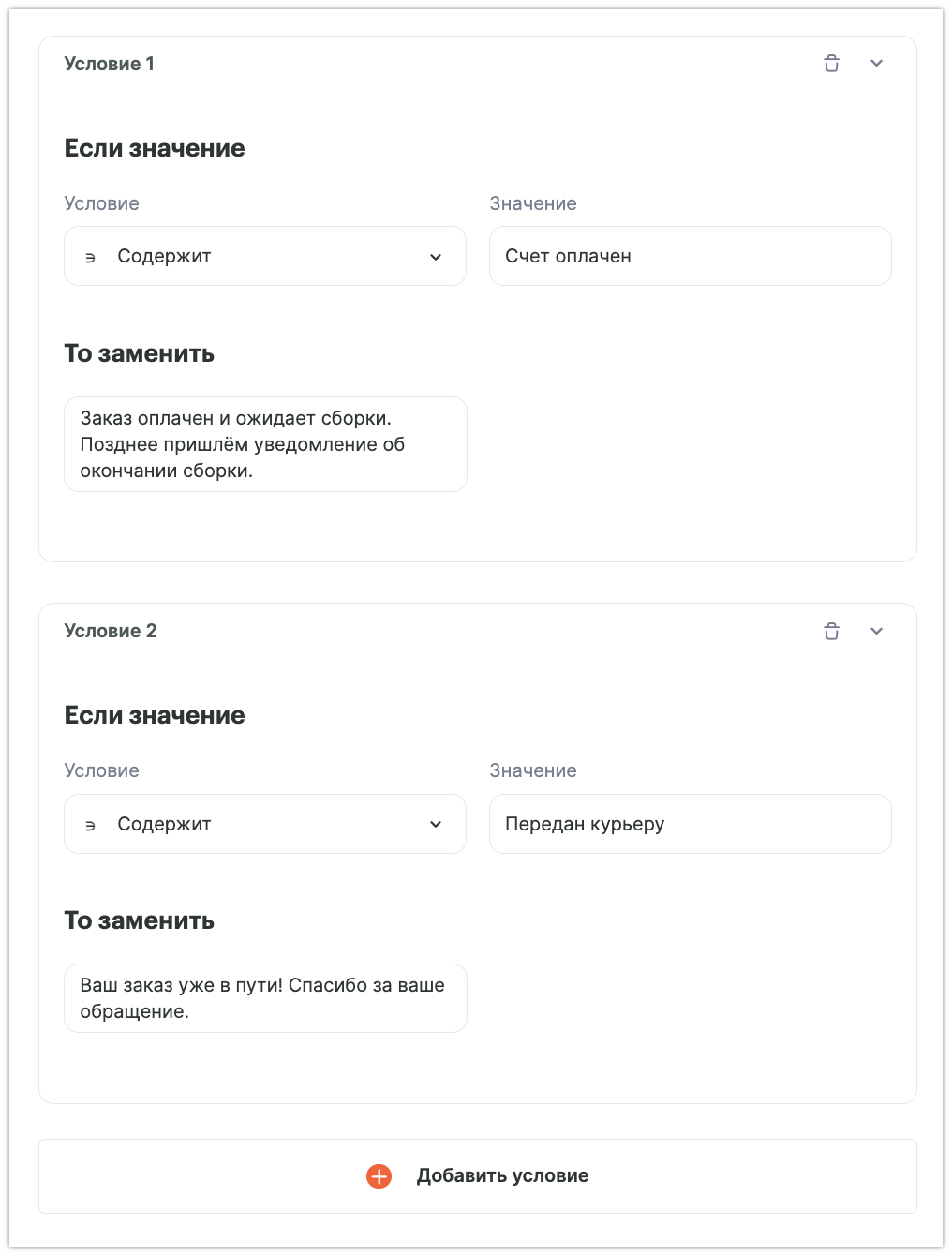
Task: Open the Содержит dropdown in Условие 2
Action: coord(264,824)
